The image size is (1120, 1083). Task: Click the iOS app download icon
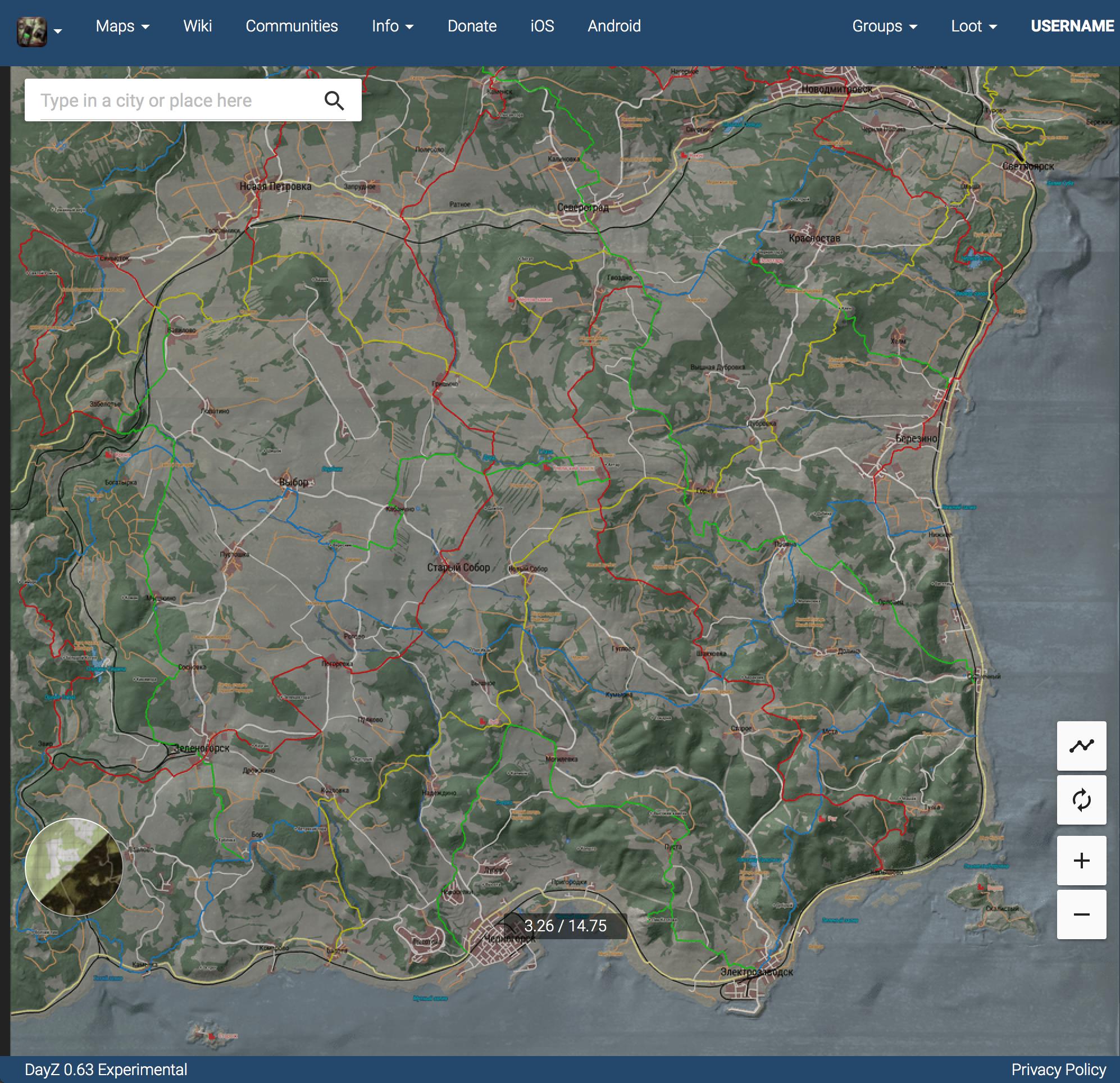click(543, 26)
